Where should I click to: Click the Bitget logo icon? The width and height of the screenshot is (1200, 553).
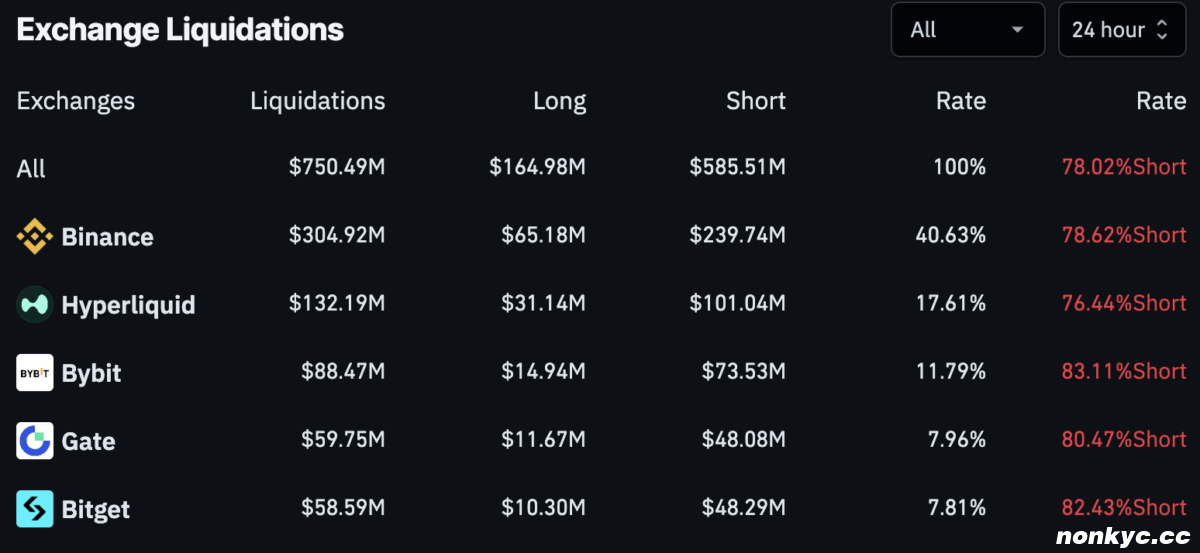pos(35,509)
